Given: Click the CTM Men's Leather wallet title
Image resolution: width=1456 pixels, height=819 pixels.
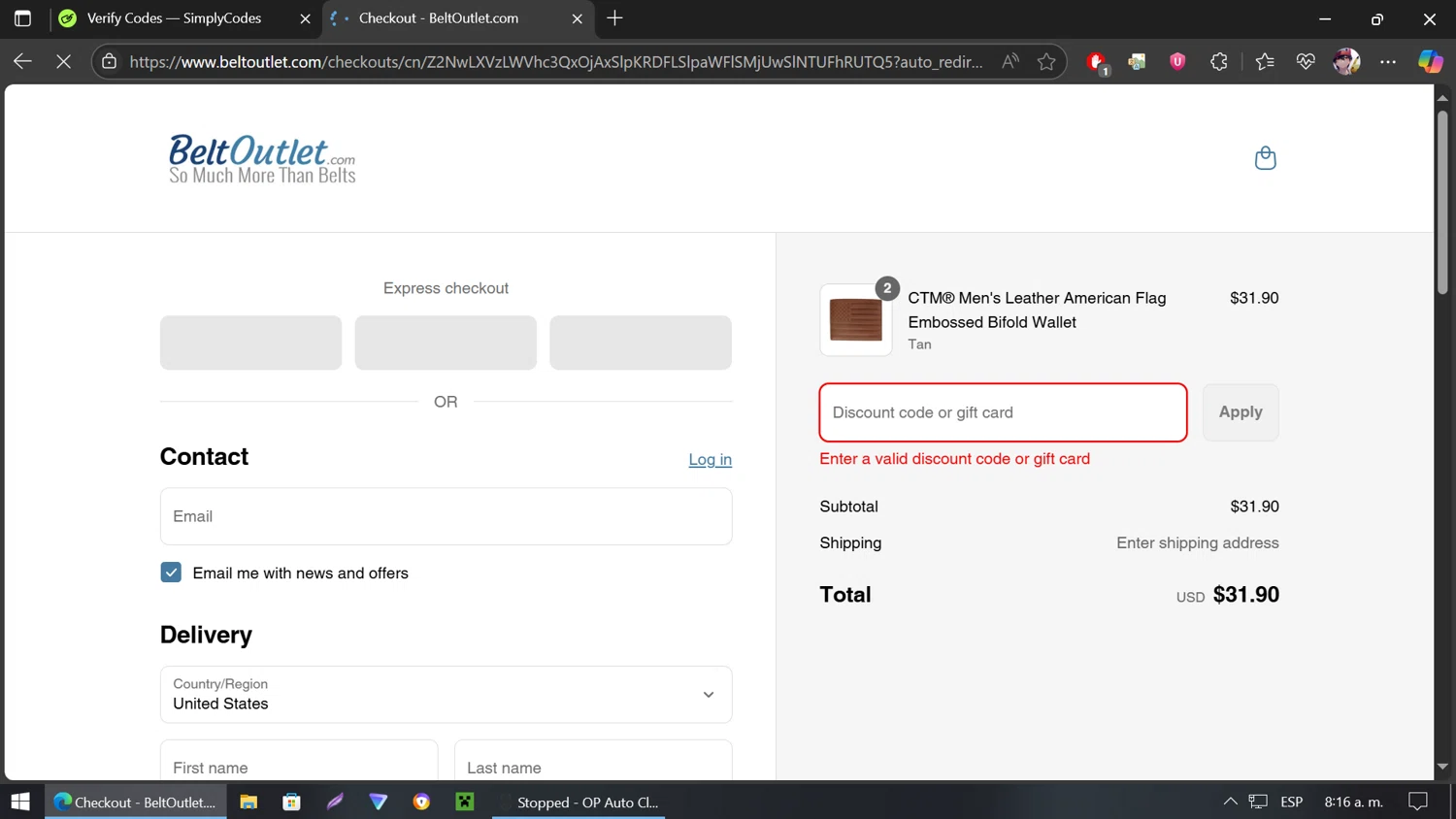Looking at the screenshot, I should tap(1037, 310).
